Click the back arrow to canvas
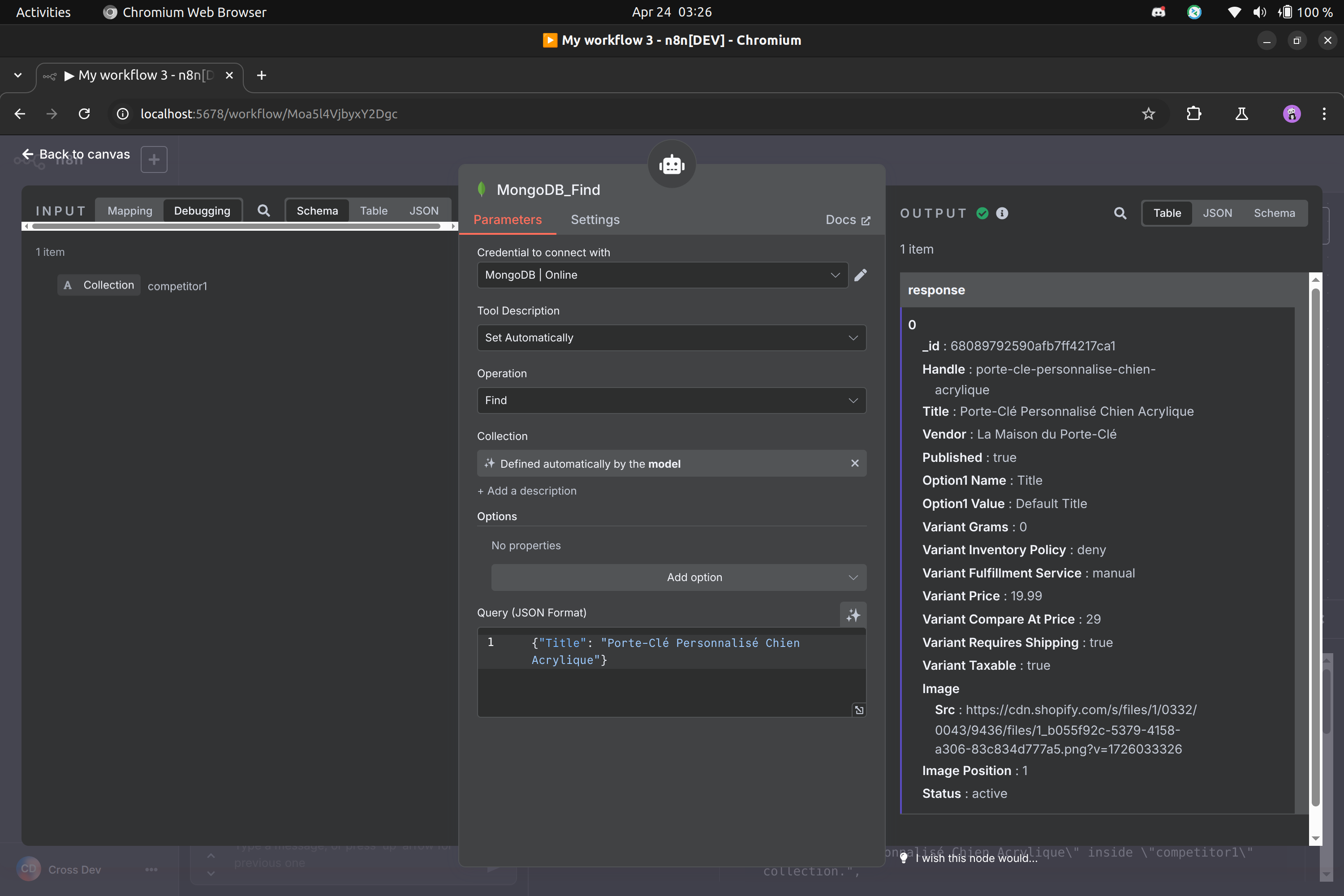Image resolution: width=1344 pixels, height=896 pixels. tap(27, 154)
